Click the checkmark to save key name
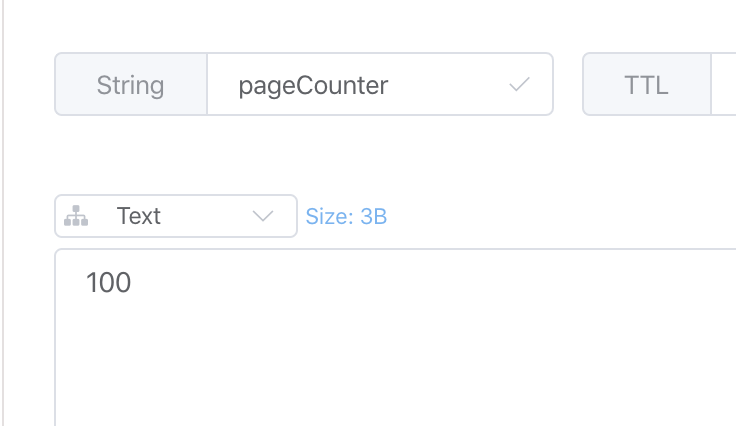This screenshot has width=736, height=426. (519, 85)
